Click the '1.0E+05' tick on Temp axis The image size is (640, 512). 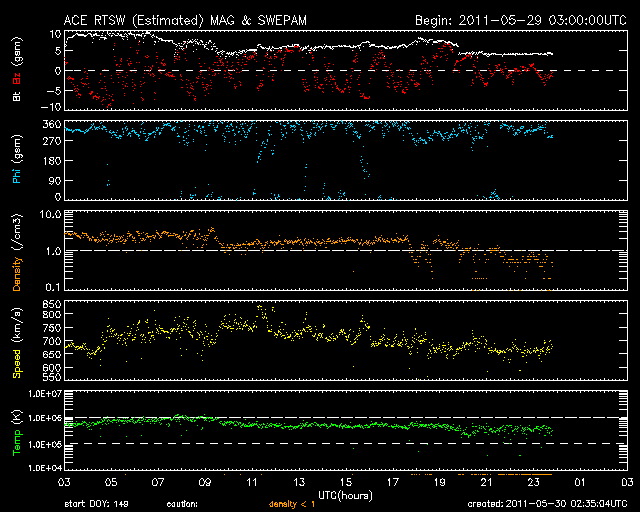tap(45, 444)
